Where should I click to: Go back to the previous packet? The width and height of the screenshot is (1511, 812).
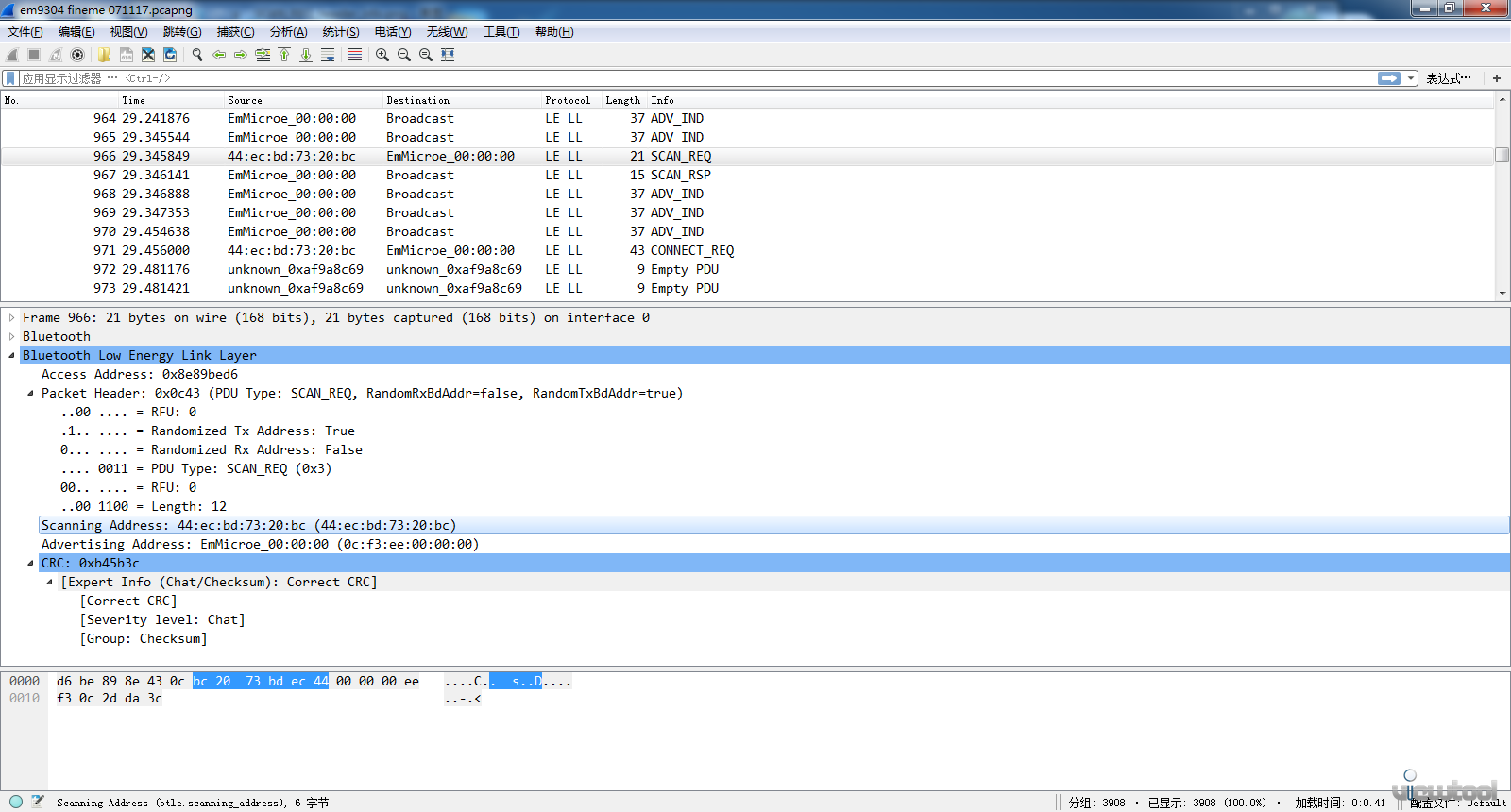coord(219,55)
